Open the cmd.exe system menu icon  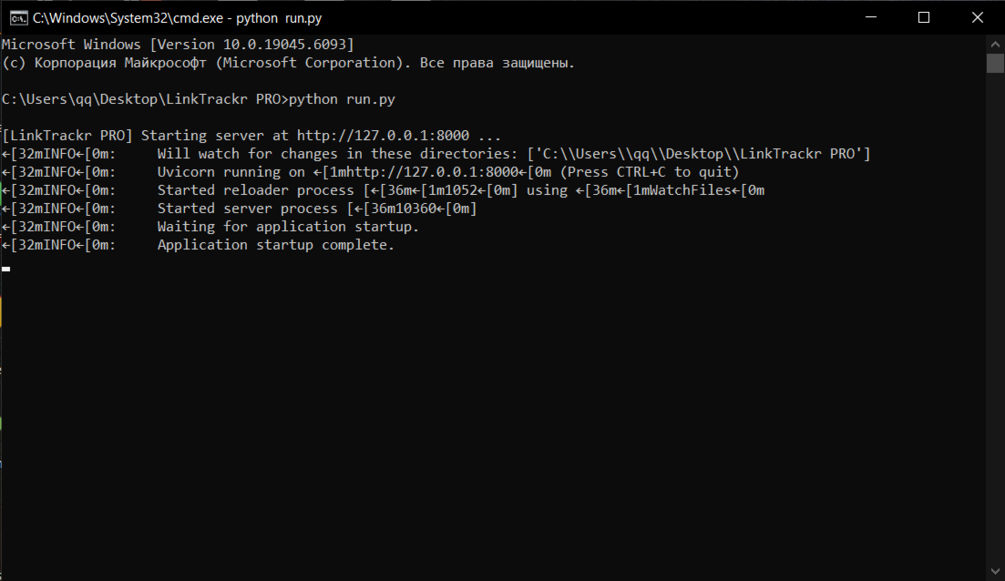18,18
